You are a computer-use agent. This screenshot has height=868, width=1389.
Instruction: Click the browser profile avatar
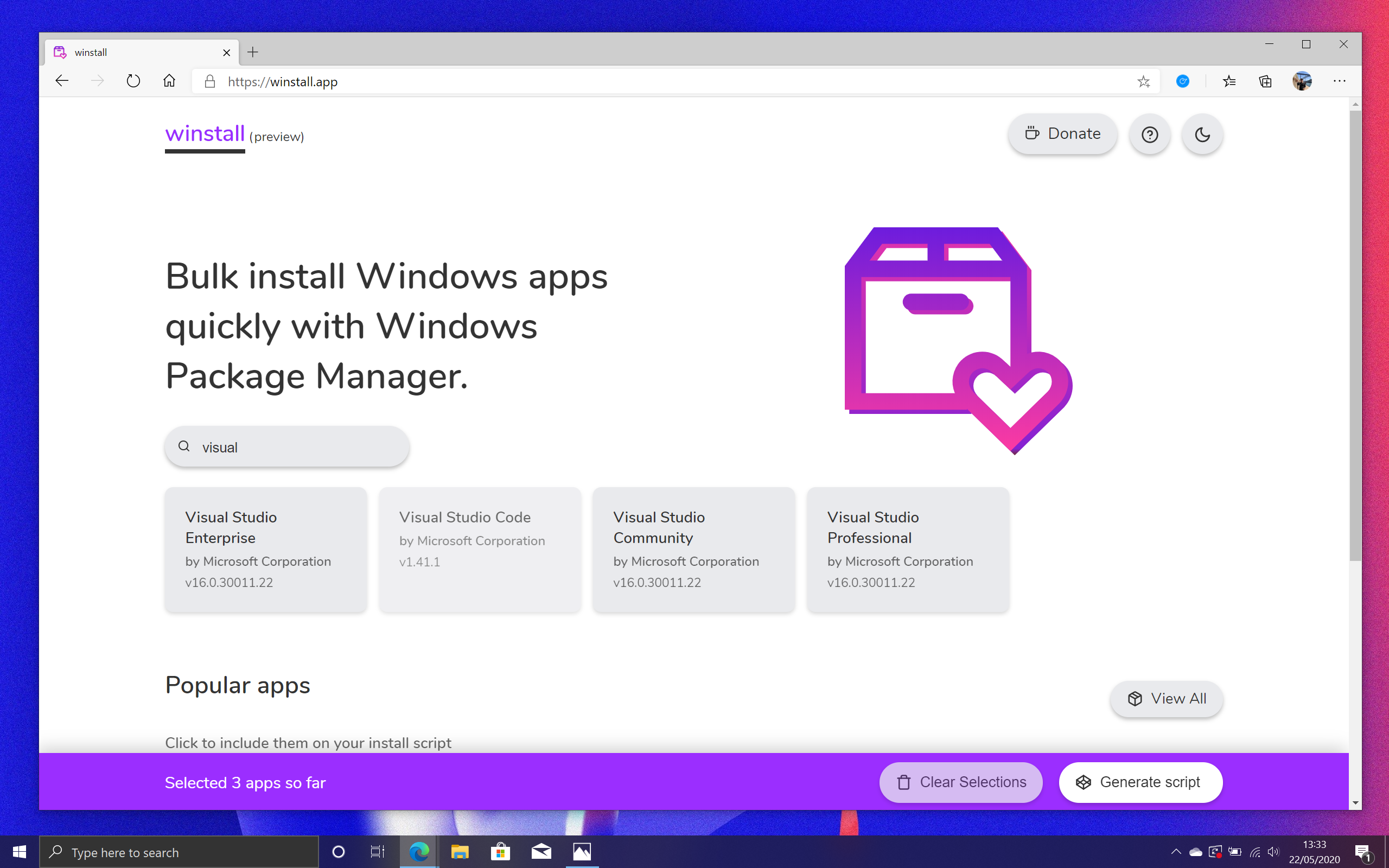1302,81
